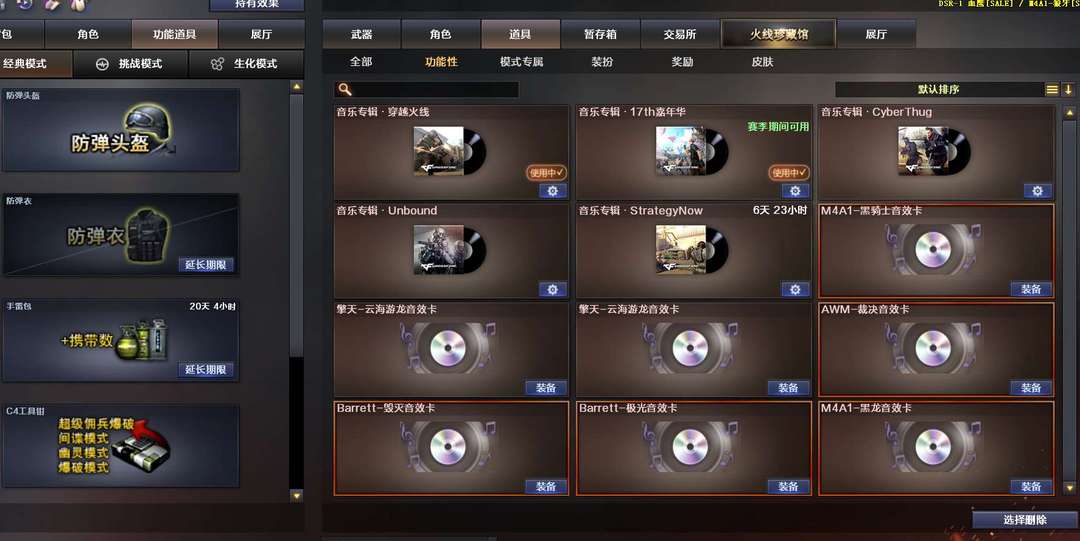Open settings gear for CyberThug music album
The width and height of the screenshot is (1080, 541).
[1037, 191]
